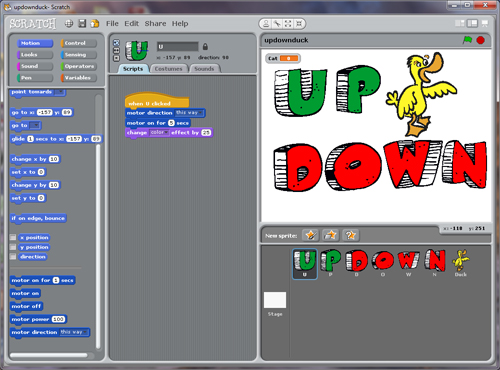Select the duplicate stamp tool

point(266,24)
